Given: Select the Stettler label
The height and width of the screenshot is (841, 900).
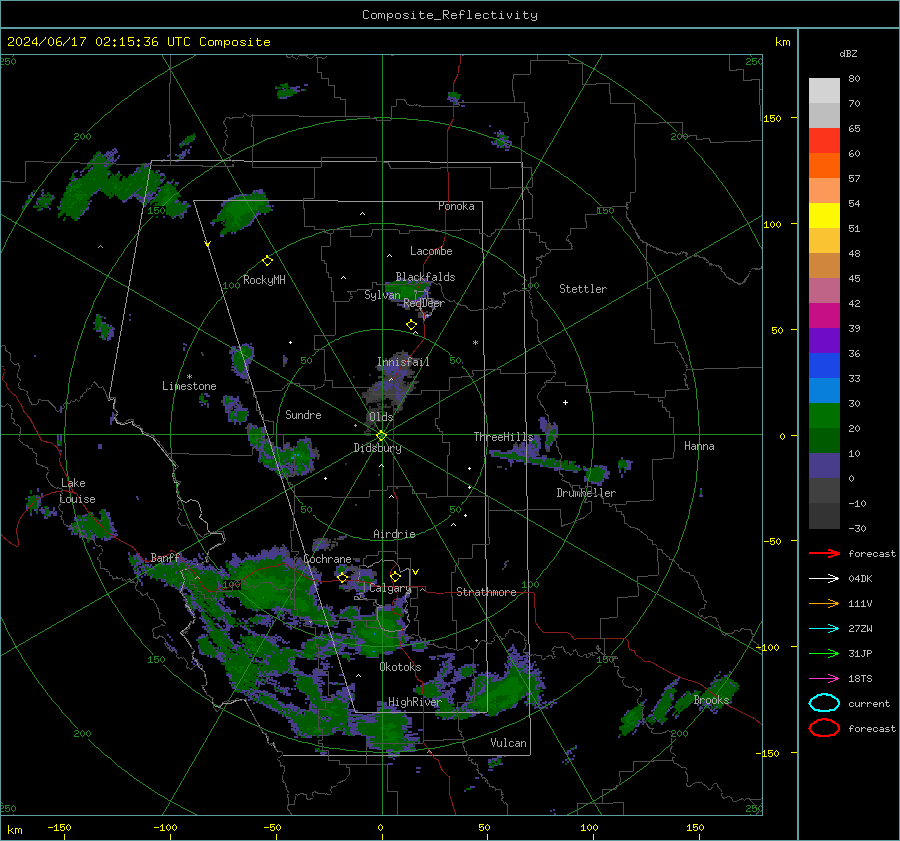Looking at the screenshot, I should (583, 289).
